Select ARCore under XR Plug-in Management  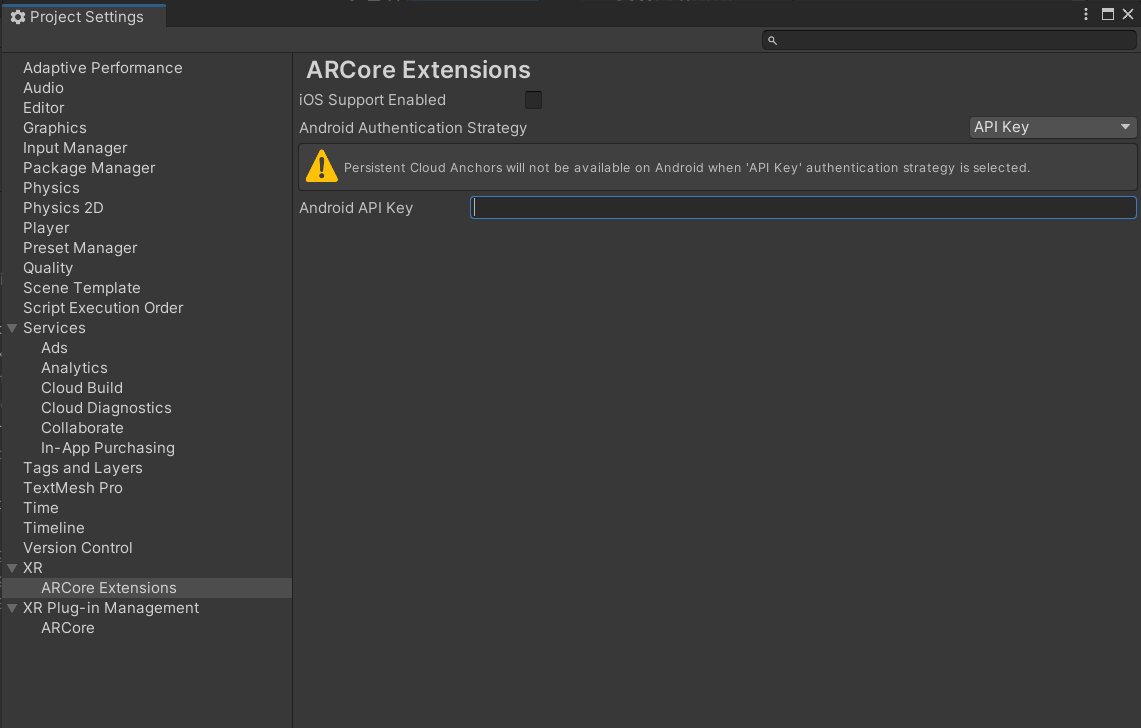(x=68, y=628)
